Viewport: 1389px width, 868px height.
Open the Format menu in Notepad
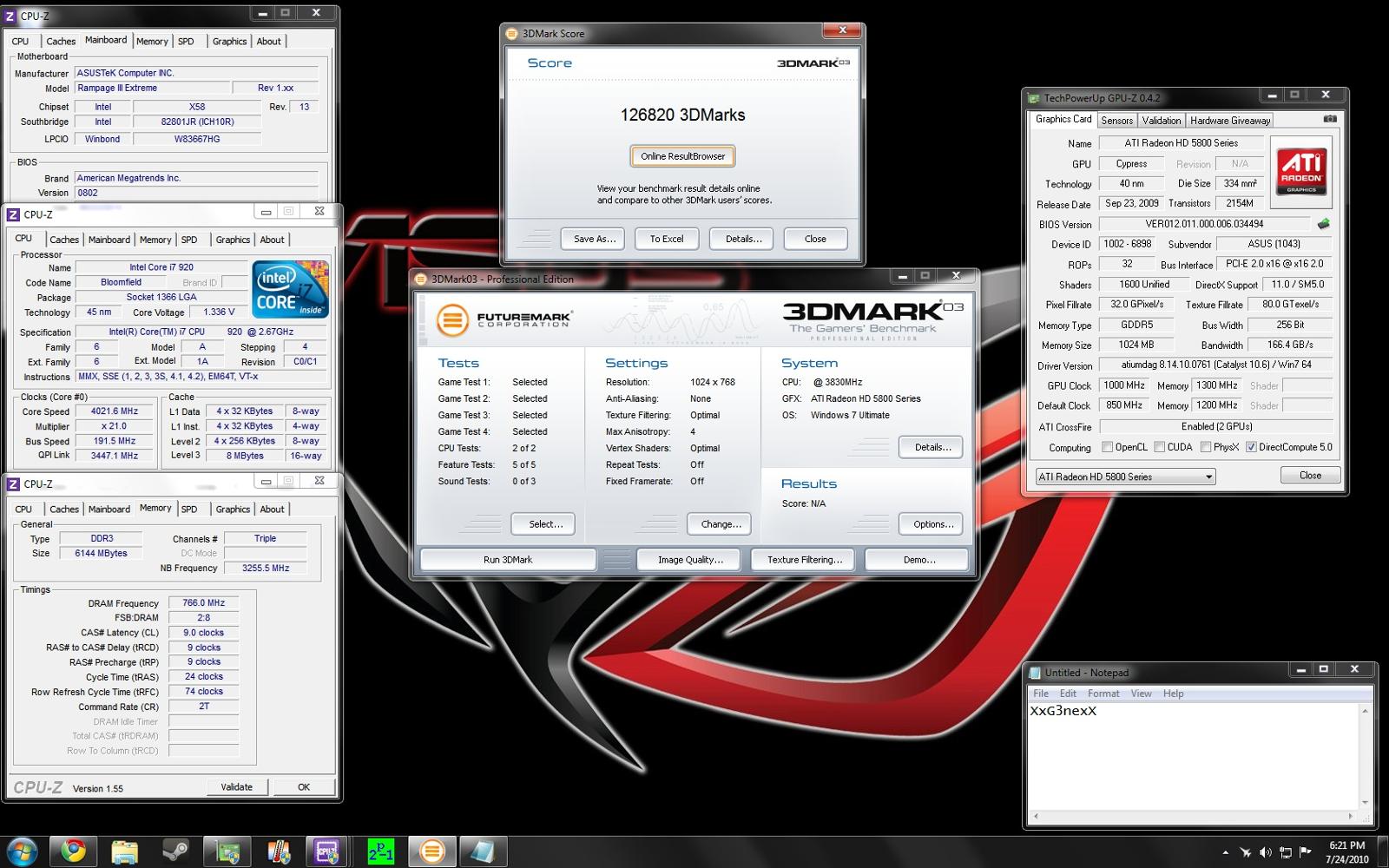[1103, 694]
